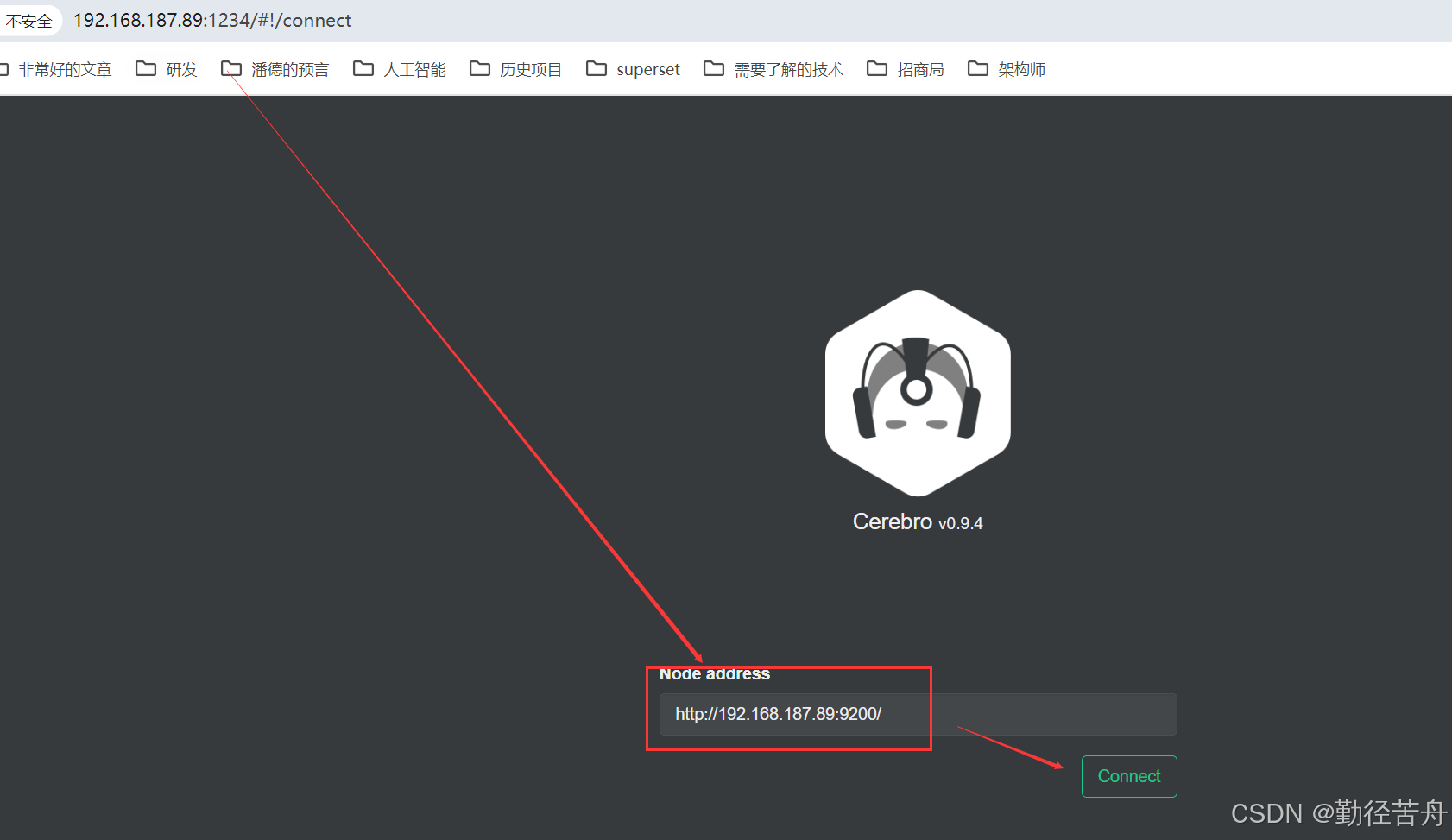Click the Cerebro hexagon logo
This screenshot has height=840, width=1452.
tap(918, 393)
